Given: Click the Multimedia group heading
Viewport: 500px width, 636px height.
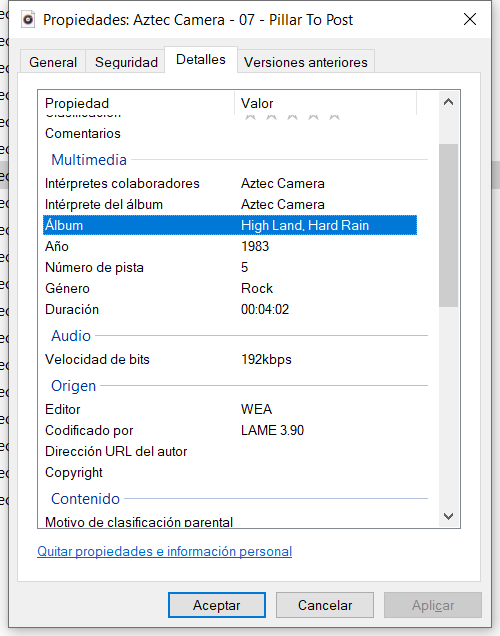Looking at the screenshot, I should point(89,159).
